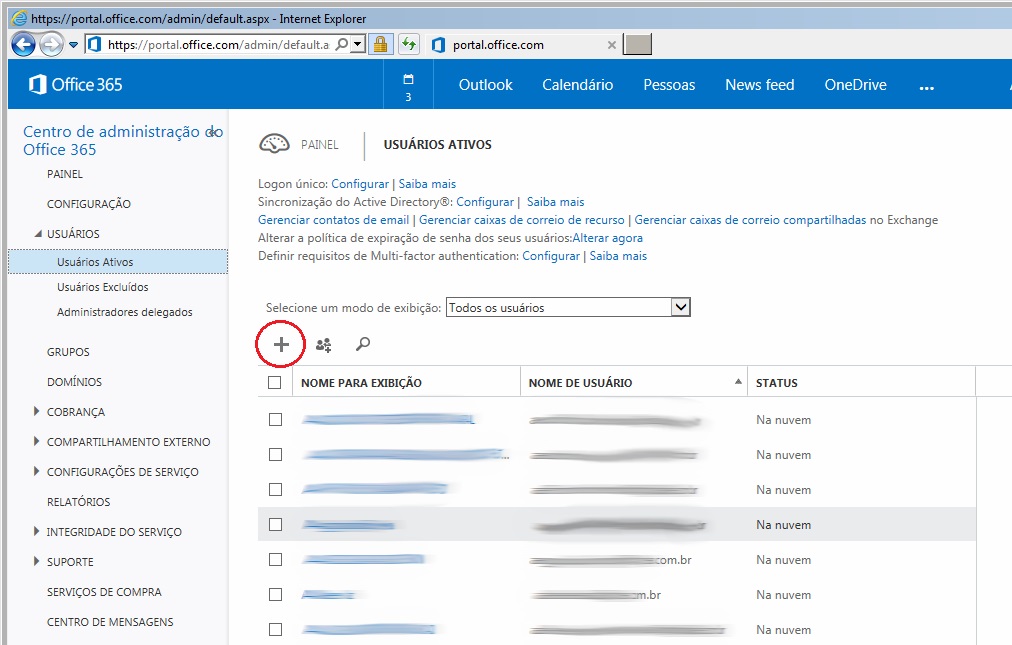This screenshot has height=645, width=1012.
Task: Click the PAINEL breadcrumb link
Action: pyautogui.click(x=319, y=145)
